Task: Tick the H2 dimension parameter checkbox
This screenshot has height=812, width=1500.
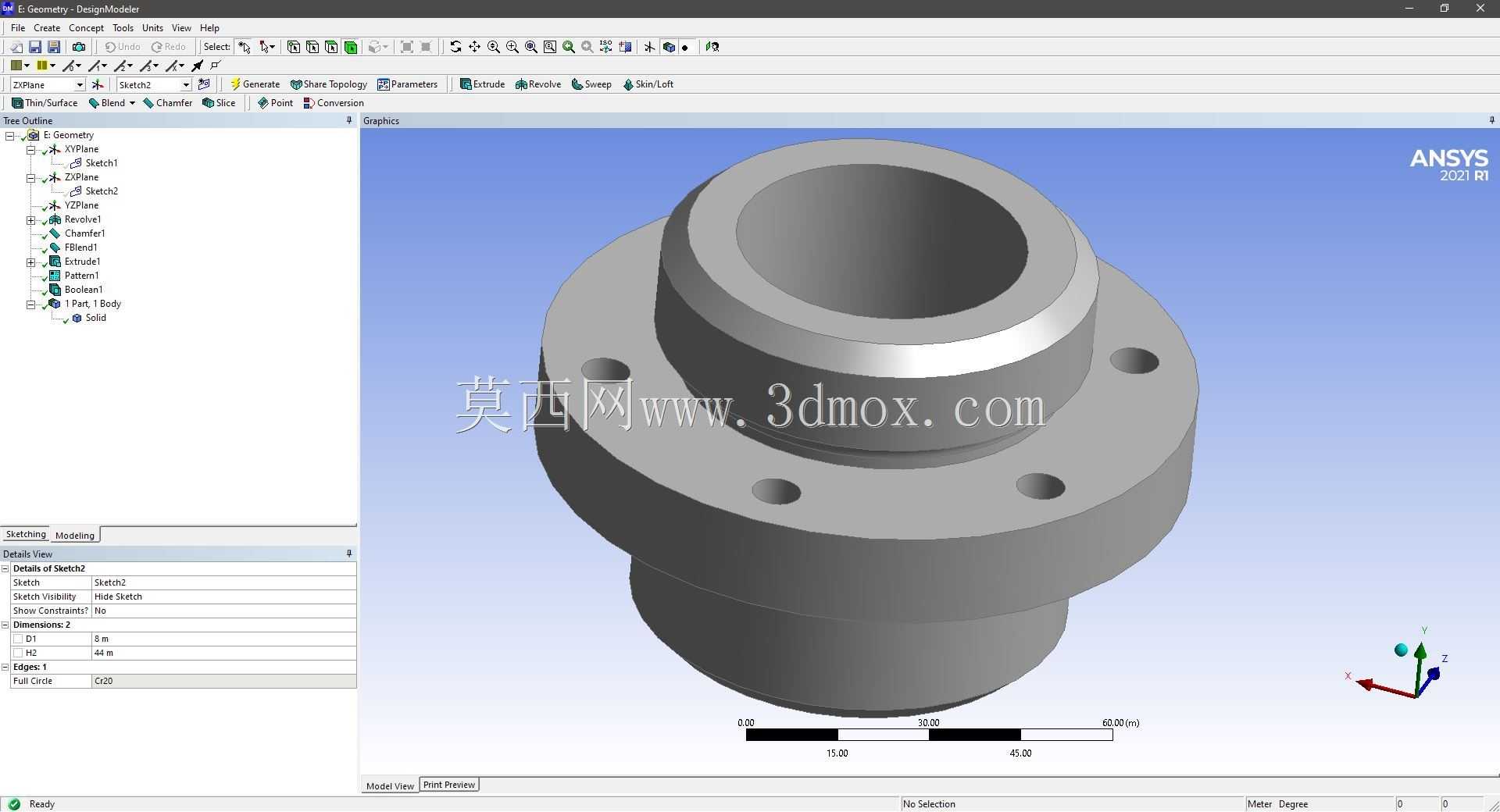Action: (x=18, y=653)
